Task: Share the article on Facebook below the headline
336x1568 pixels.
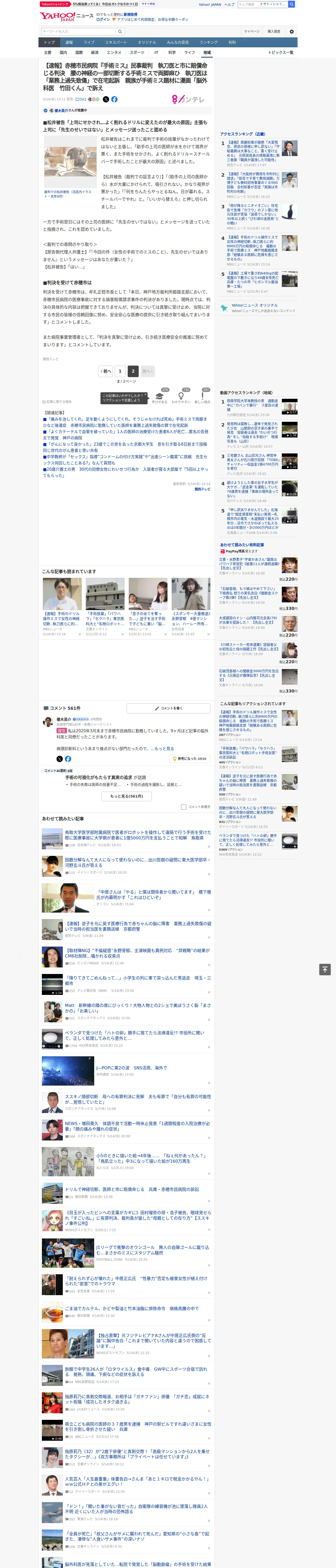Action: 114,99
